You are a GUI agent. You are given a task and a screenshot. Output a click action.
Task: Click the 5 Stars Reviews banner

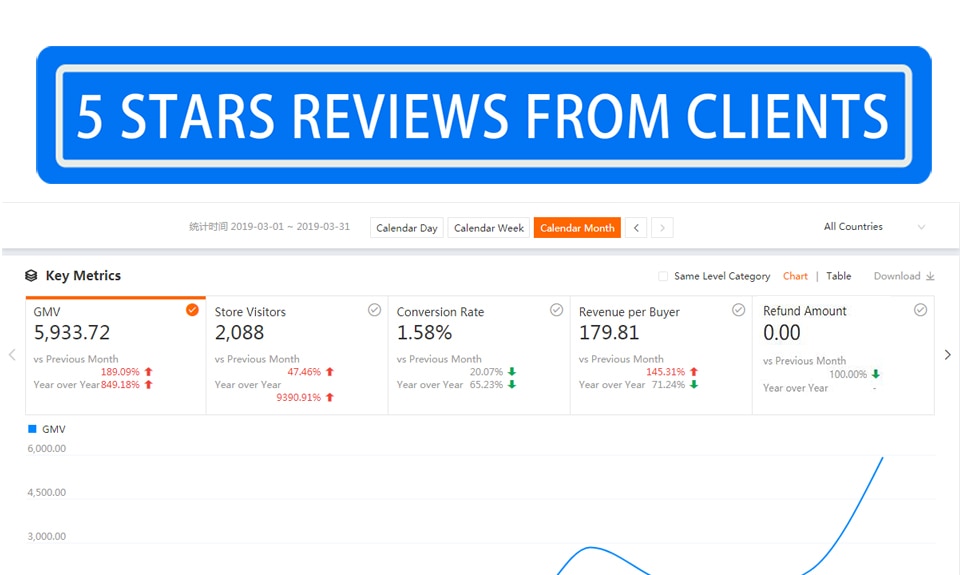[484, 115]
